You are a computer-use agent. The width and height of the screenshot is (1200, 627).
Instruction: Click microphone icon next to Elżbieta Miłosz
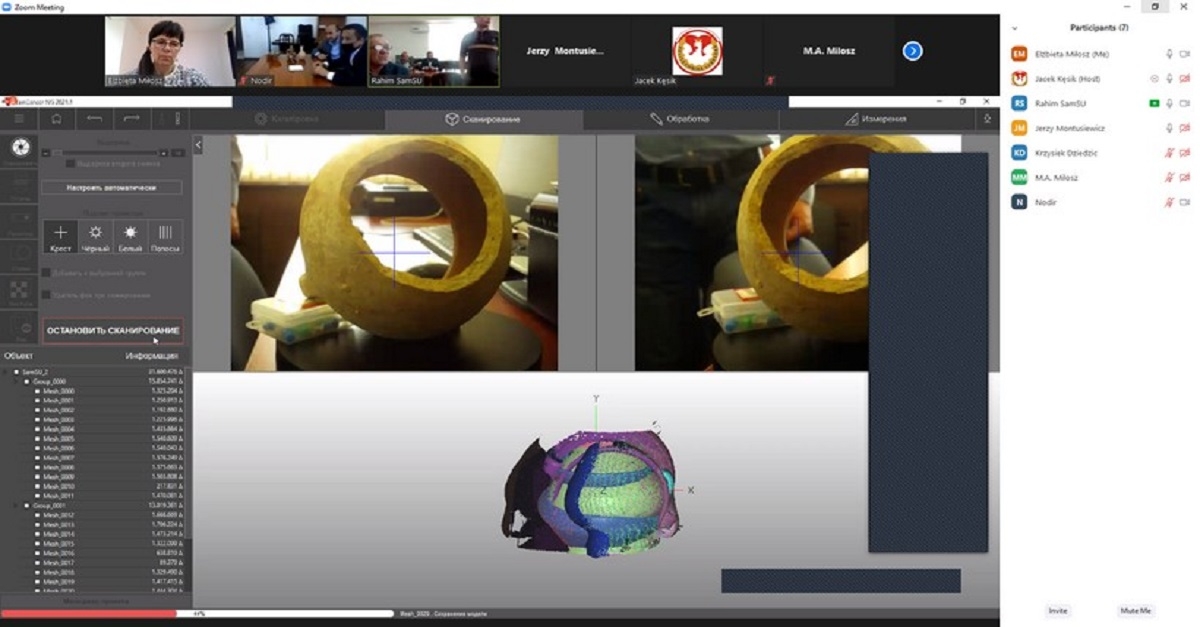tap(1169, 54)
